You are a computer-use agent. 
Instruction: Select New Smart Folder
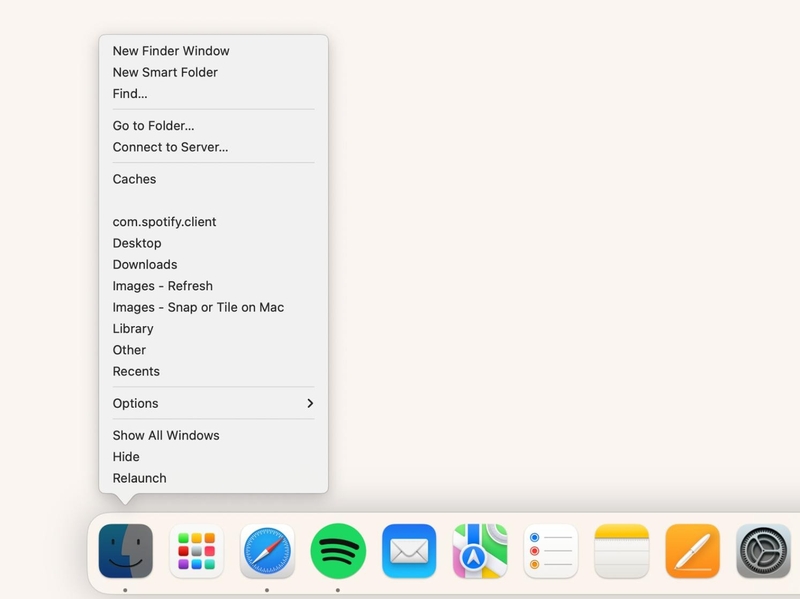tap(213, 72)
